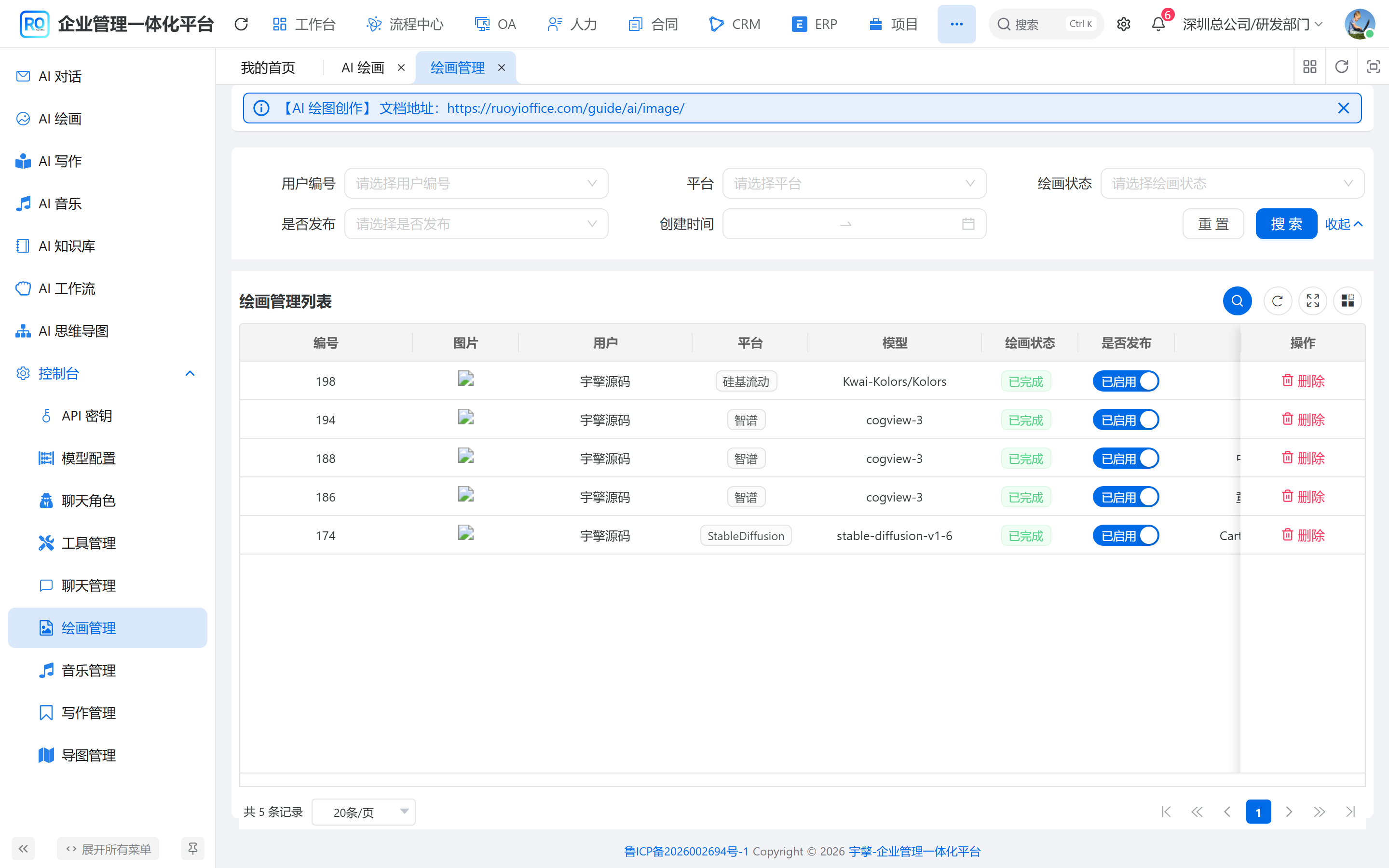Open the ruoyioffice.com guide link
The height and width of the screenshot is (868, 1389).
(x=565, y=108)
